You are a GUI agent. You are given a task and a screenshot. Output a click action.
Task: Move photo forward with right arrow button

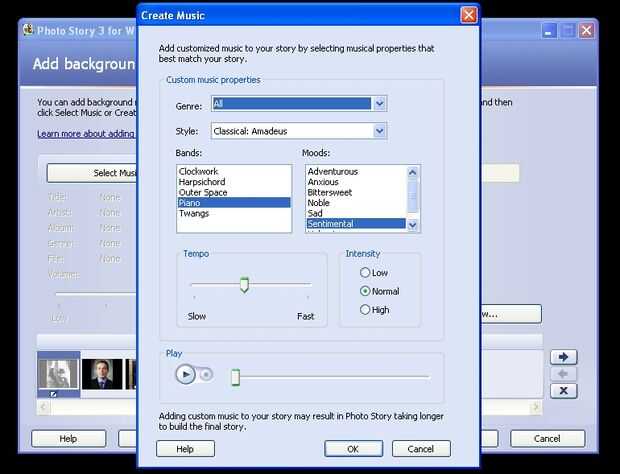[x=563, y=357]
